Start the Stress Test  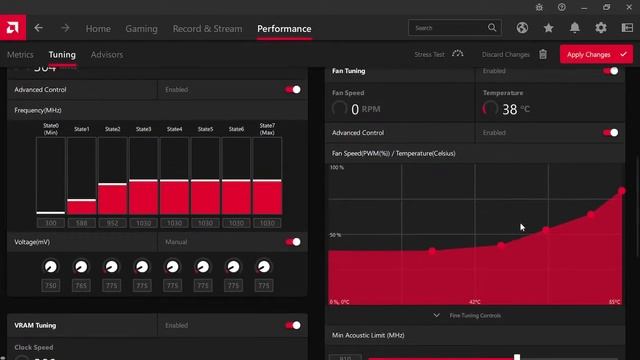429,54
